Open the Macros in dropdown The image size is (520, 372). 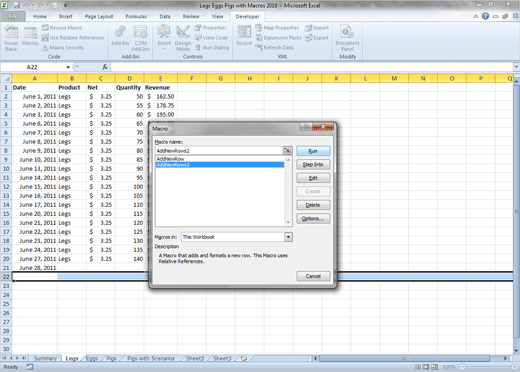pos(288,237)
